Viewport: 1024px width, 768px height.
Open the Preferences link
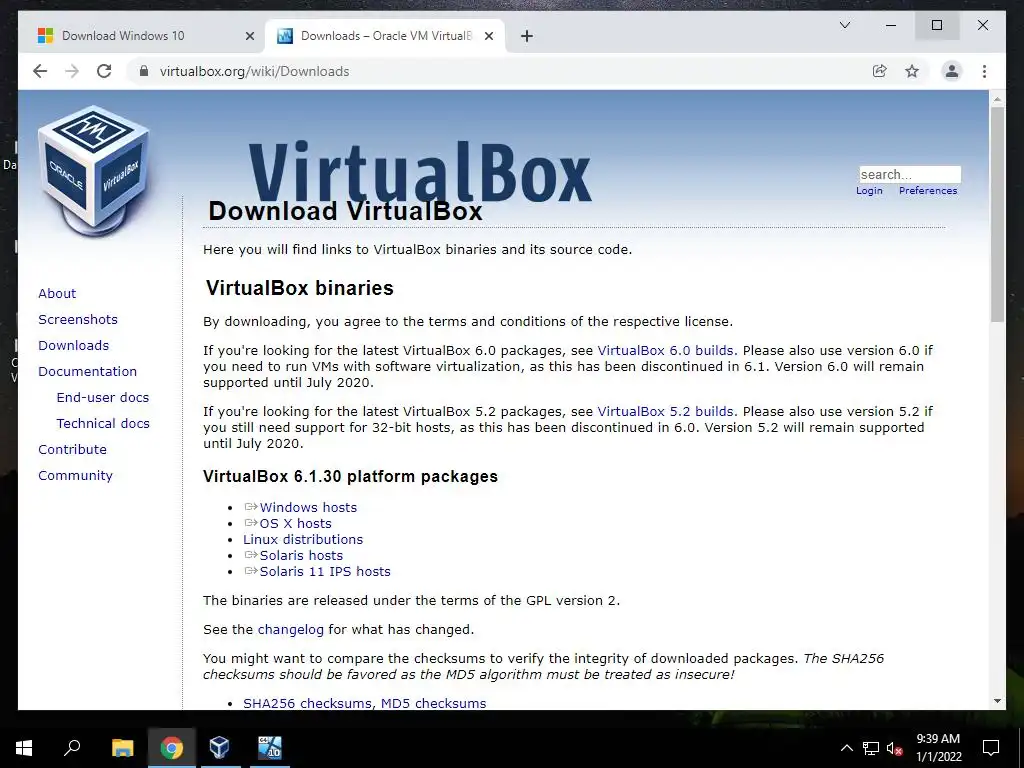pos(928,191)
